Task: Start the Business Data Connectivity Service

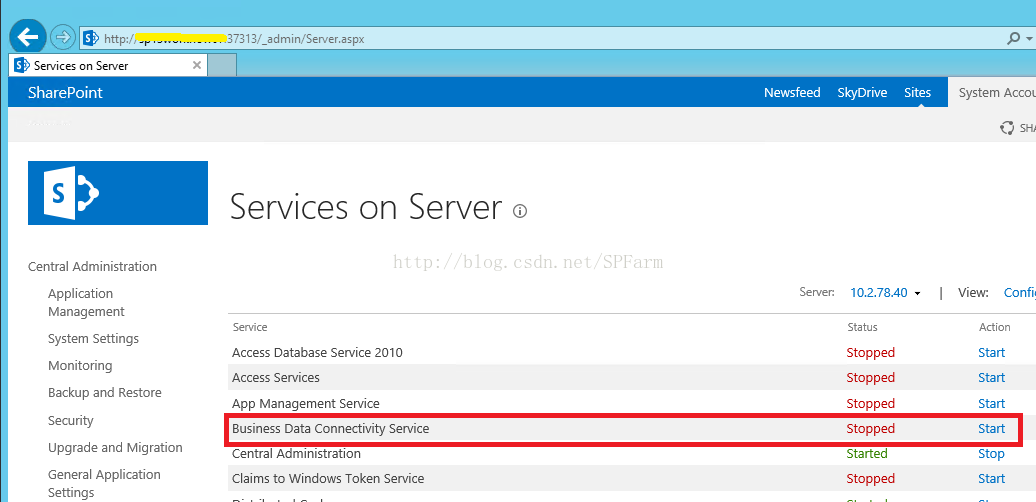Action: [x=991, y=429]
